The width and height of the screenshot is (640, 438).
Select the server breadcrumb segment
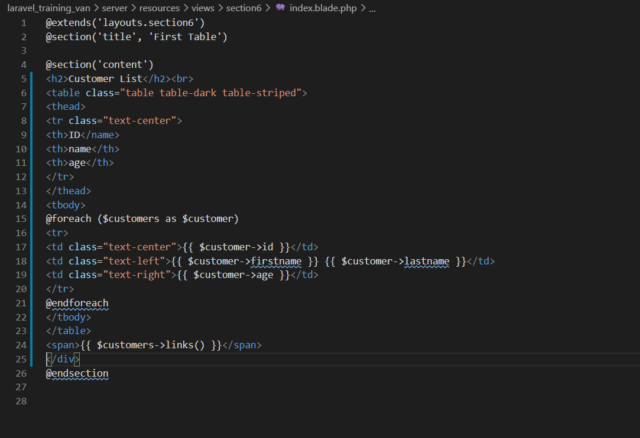[115, 8]
